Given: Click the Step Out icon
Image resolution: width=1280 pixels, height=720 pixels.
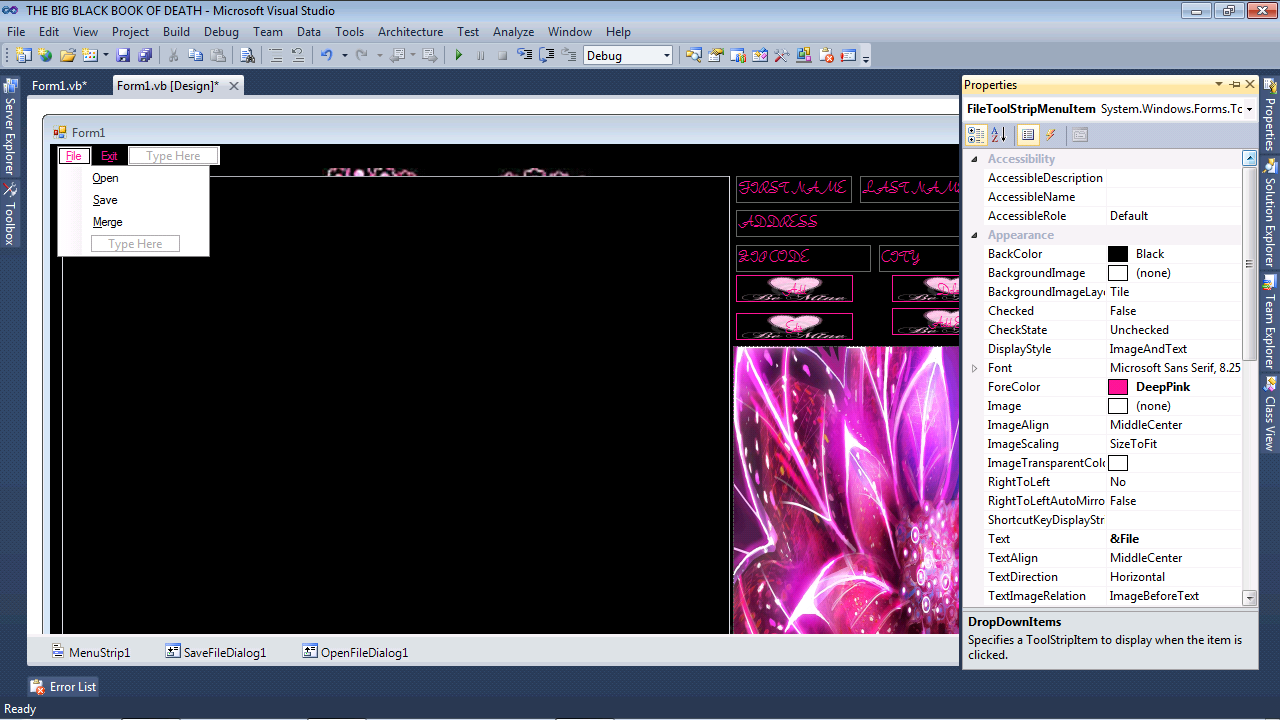Looking at the screenshot, I should (x=569, y=56).
